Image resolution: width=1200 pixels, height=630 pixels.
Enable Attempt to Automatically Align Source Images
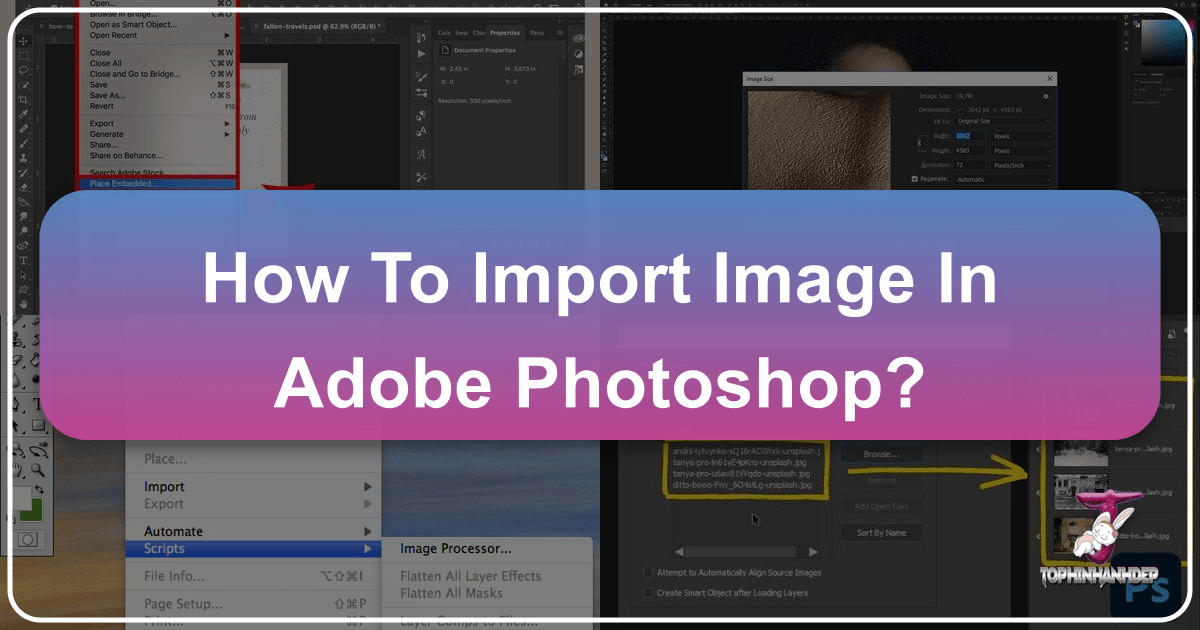[648, 571]
